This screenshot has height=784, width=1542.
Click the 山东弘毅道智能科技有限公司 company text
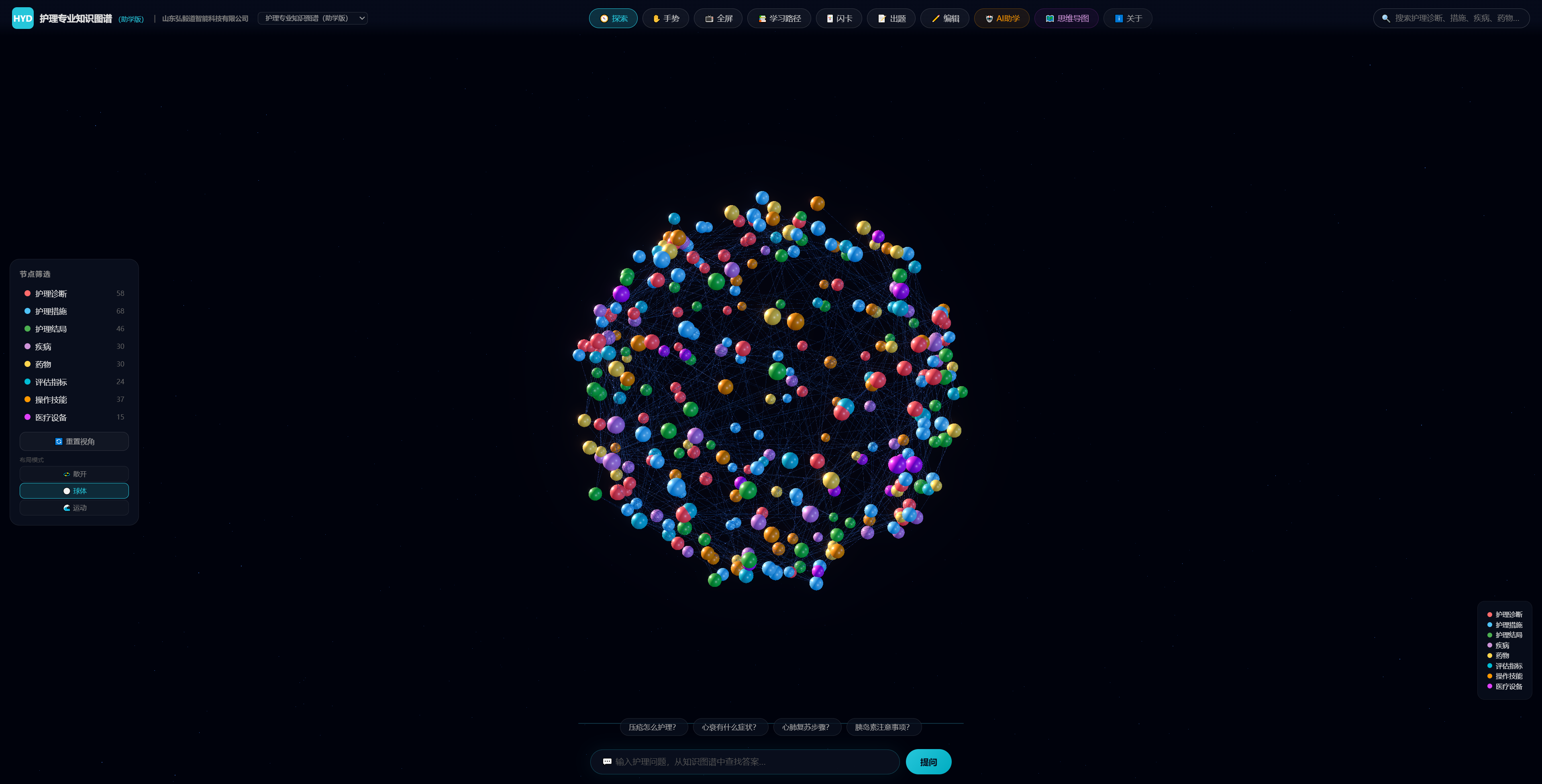coord(205,18)
